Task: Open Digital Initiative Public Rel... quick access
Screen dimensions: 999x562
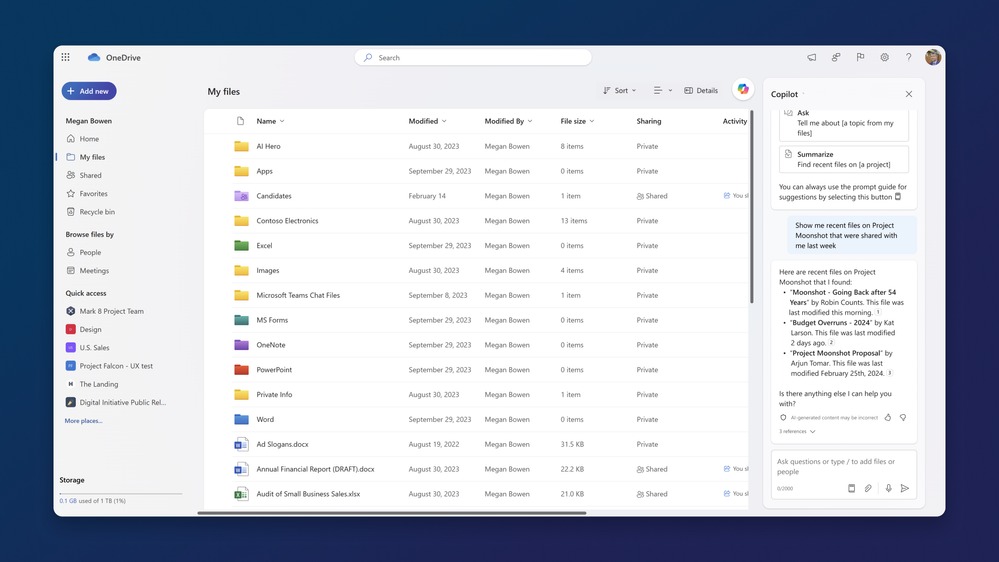Action: click(x=116, y=403)
